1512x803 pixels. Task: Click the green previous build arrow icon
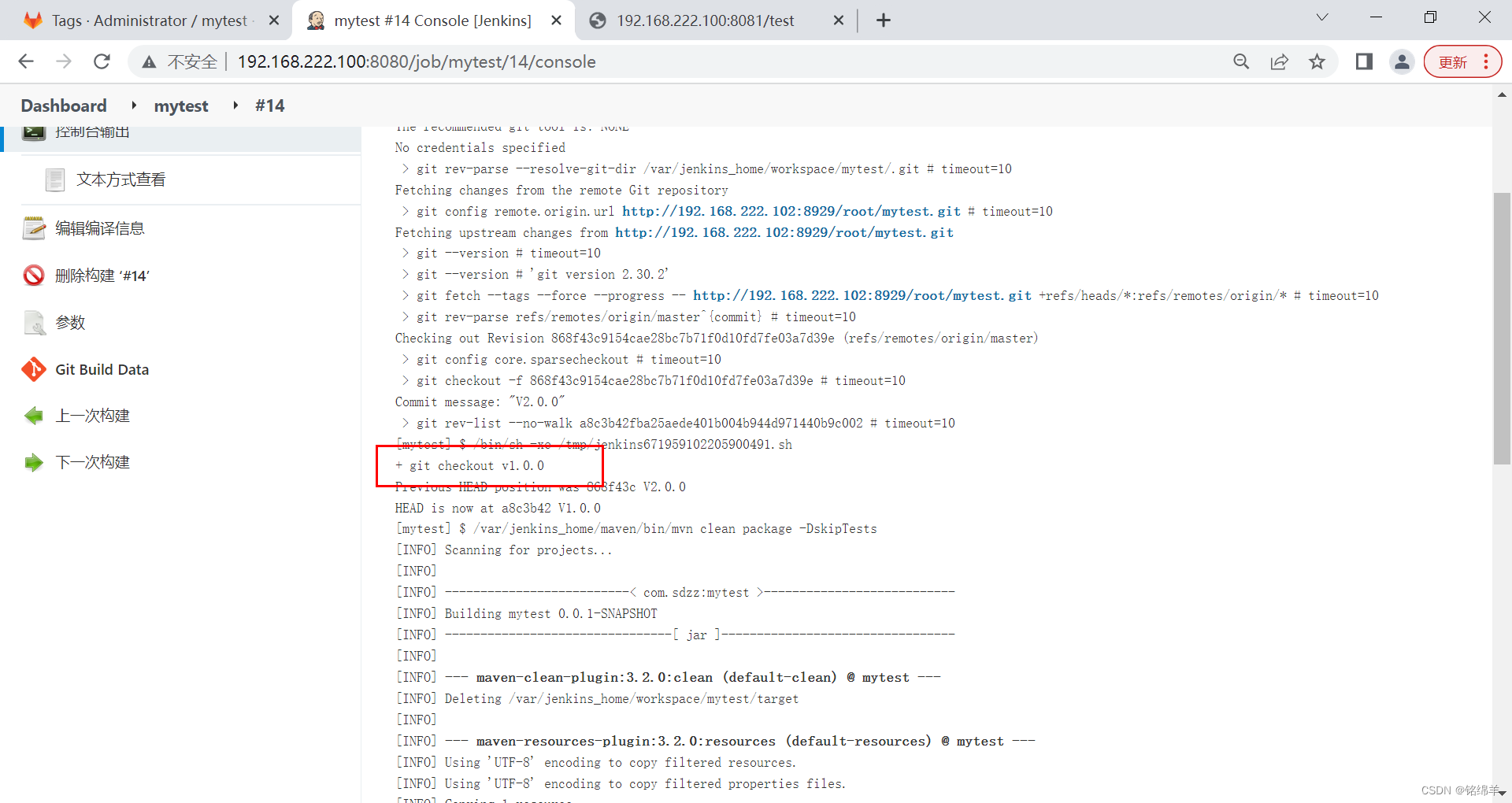[x=34, y=416]
